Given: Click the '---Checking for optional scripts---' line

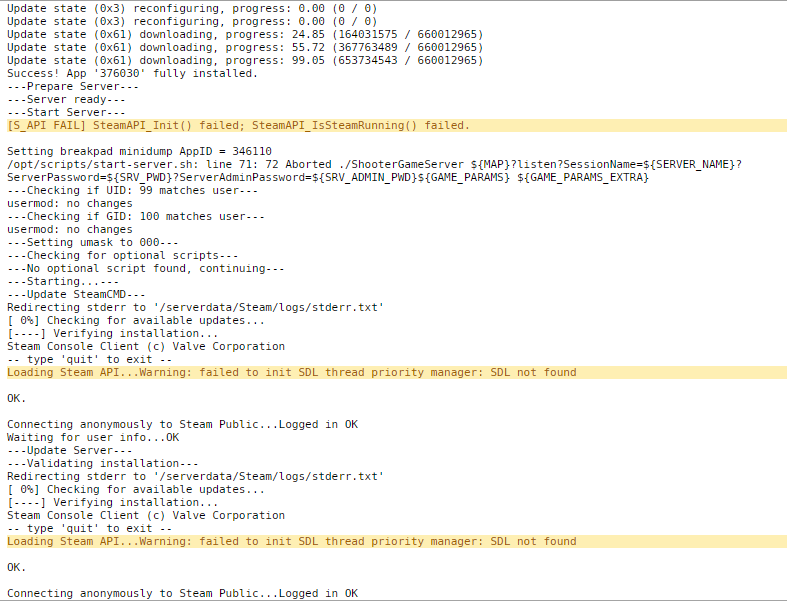Looking at the screenshot, I should (x=122, y=256).
